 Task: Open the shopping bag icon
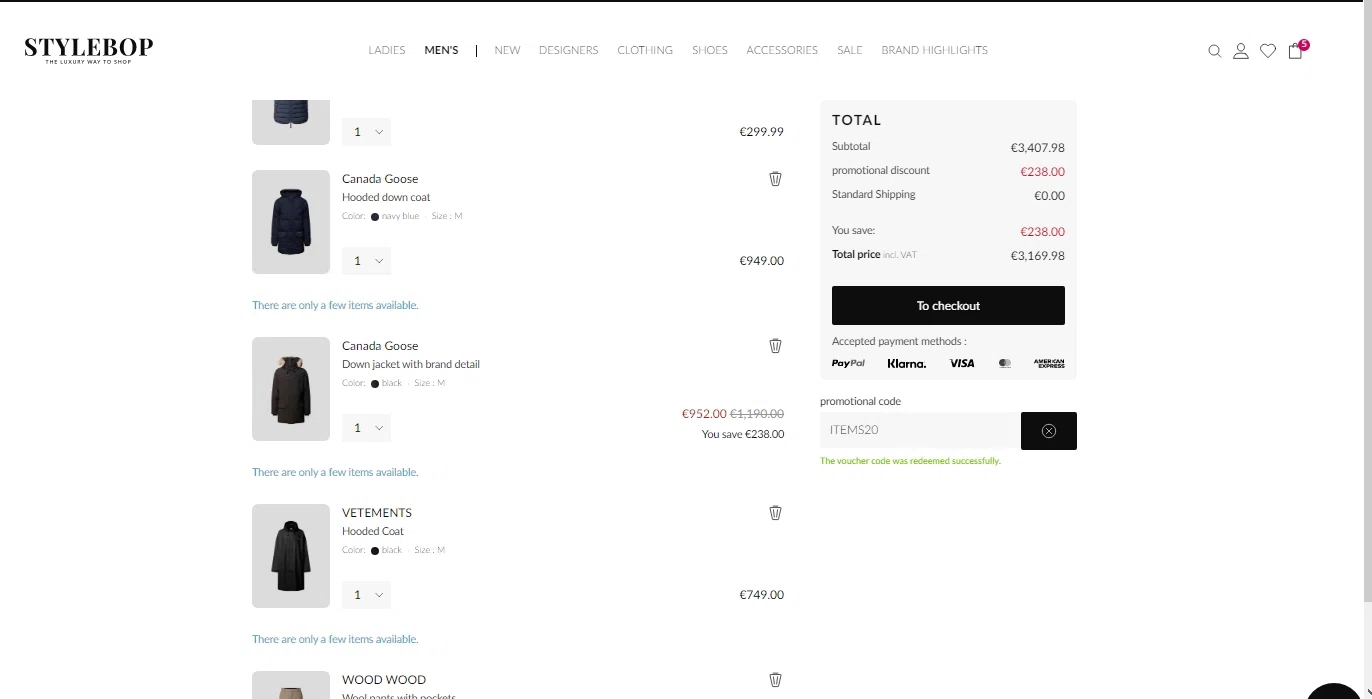pos(1295,51)
